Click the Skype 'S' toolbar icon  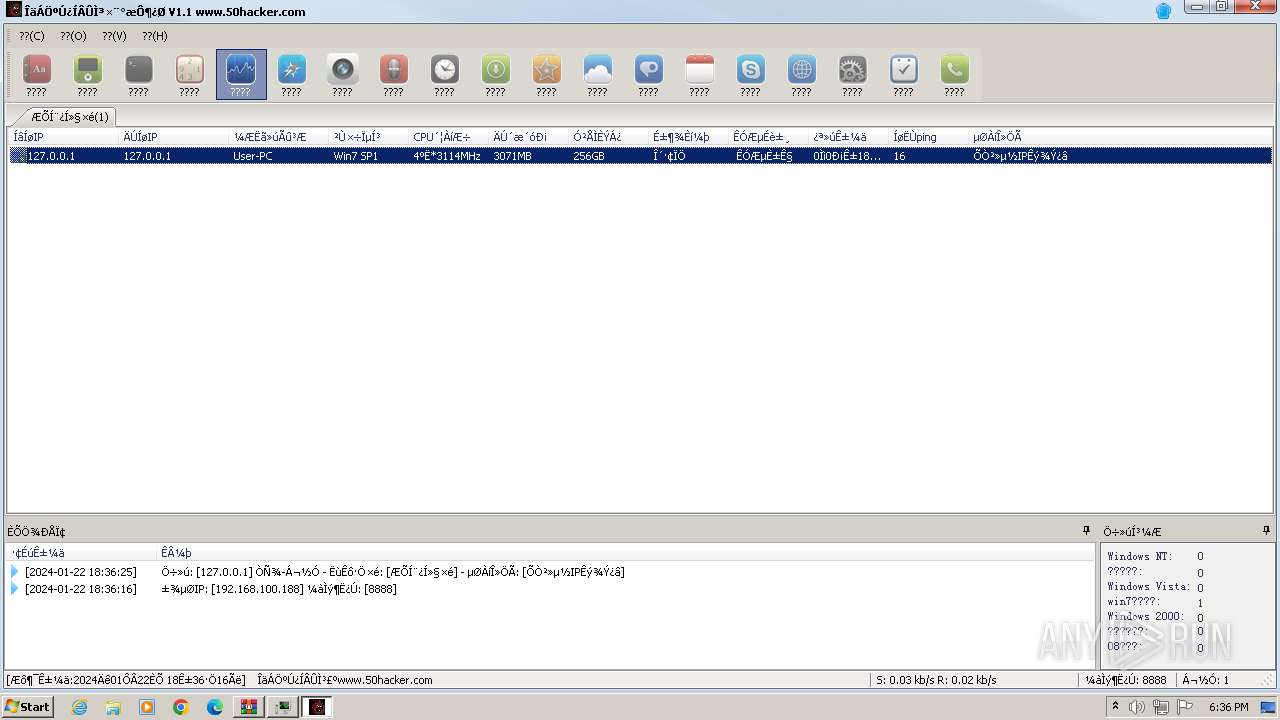pyautogui.click(x=750, y=74)
